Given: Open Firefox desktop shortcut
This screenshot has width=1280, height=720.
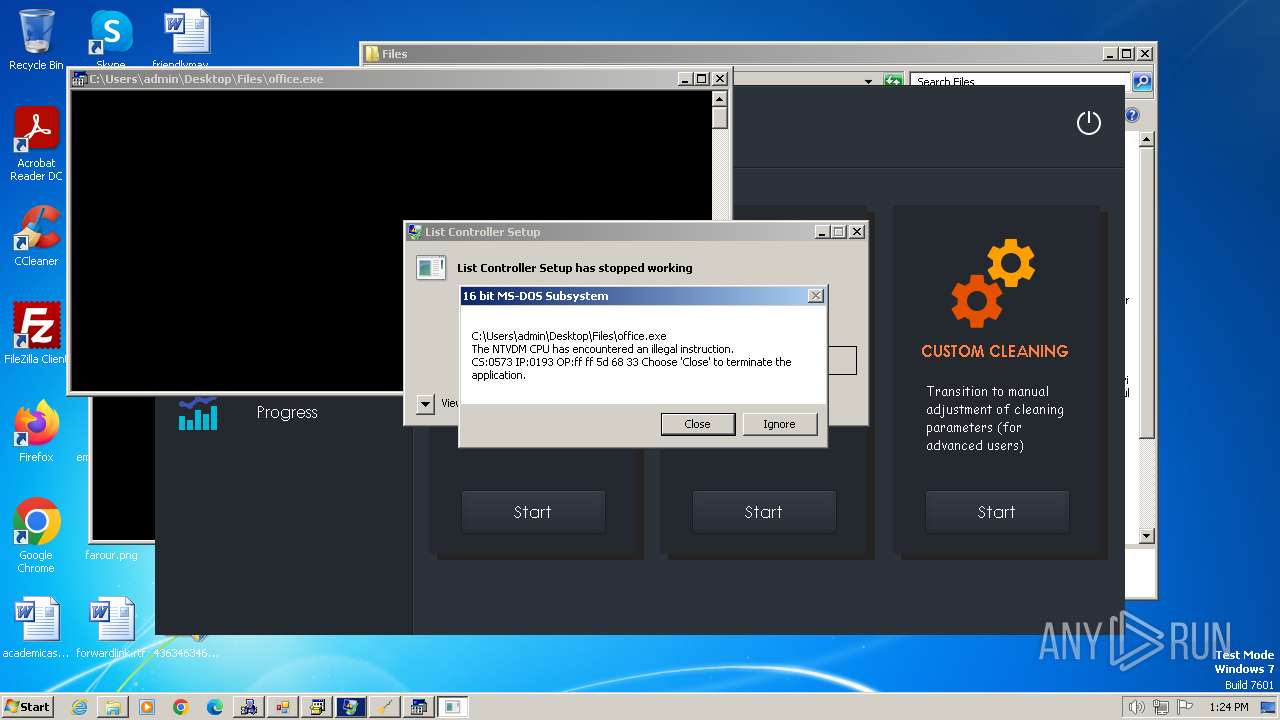Looking at the screenshot, I should click(36, 431).
